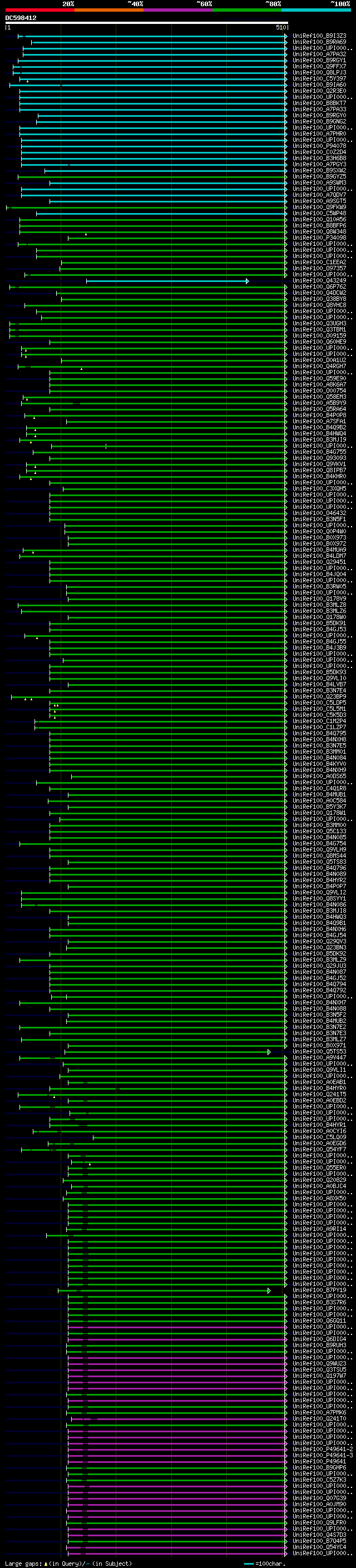Image resolution: width=356 pixels, height=1568 pixels.
Task: Click the UniRef100_P49641-2 label
Action: click(323, 1450)
